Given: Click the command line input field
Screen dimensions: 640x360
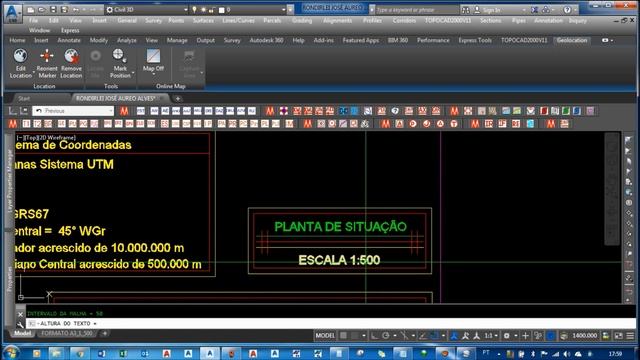Looking at the screenshot, I should tap(331, 323).
